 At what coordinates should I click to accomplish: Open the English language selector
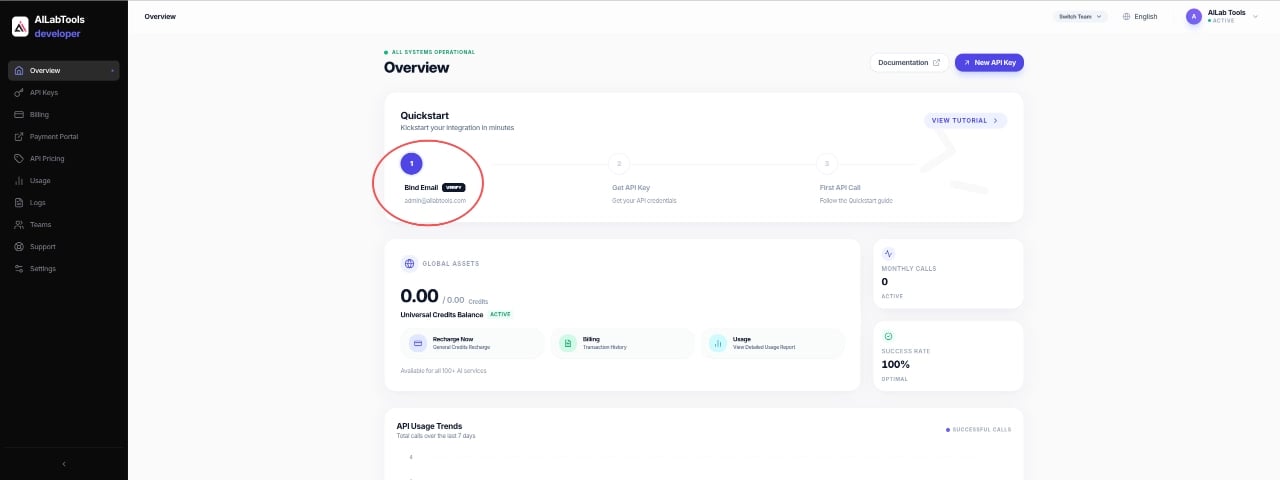pos(1140,17)
